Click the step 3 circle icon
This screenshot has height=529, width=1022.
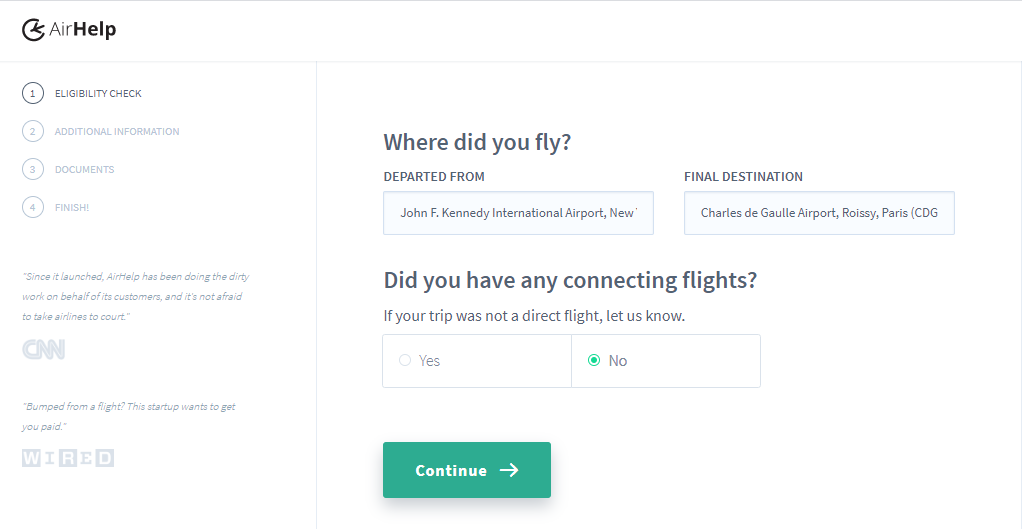33,169
